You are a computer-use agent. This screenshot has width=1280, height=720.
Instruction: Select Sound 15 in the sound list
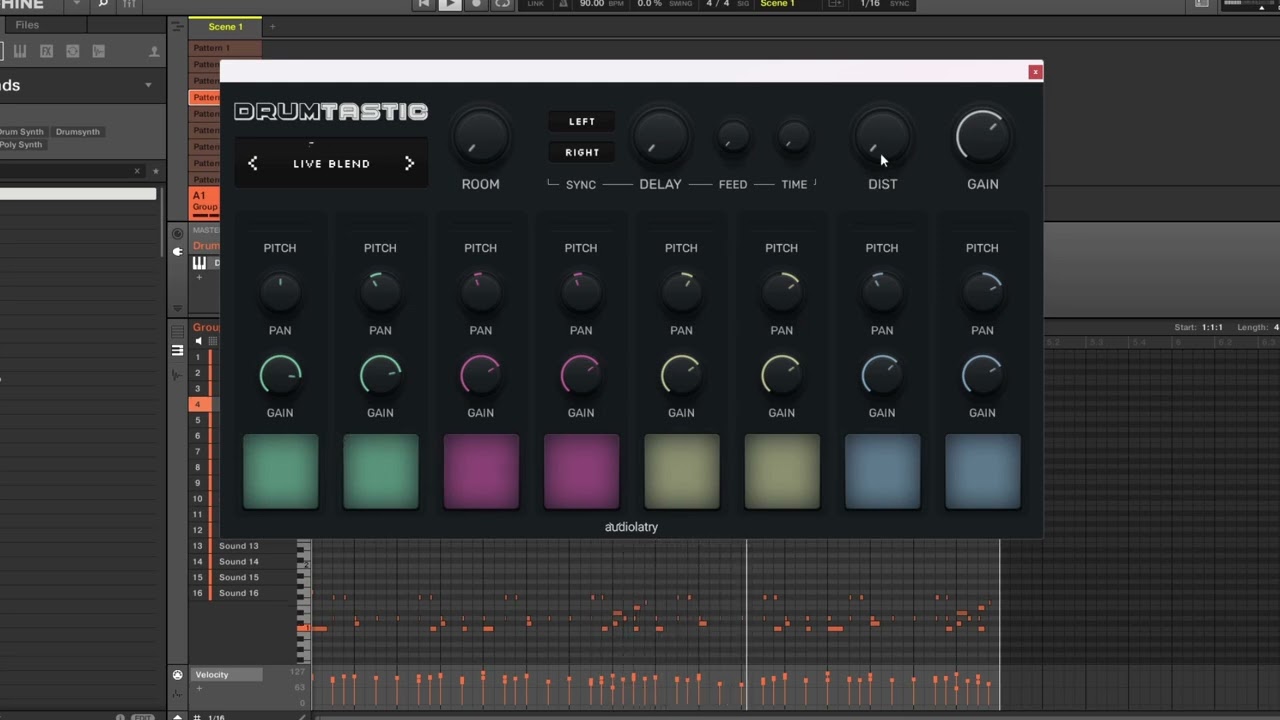[239, 577]
